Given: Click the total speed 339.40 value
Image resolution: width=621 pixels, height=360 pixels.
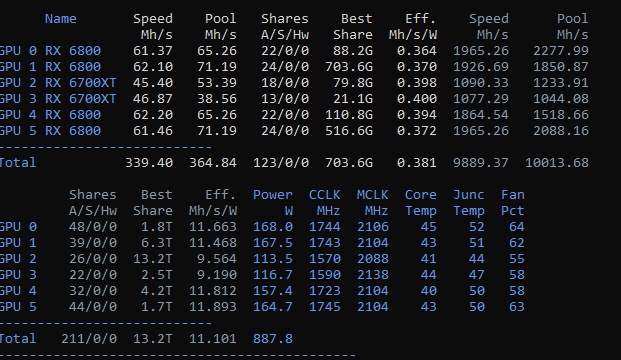Looking at the screenshot, I should coord(149,163).
